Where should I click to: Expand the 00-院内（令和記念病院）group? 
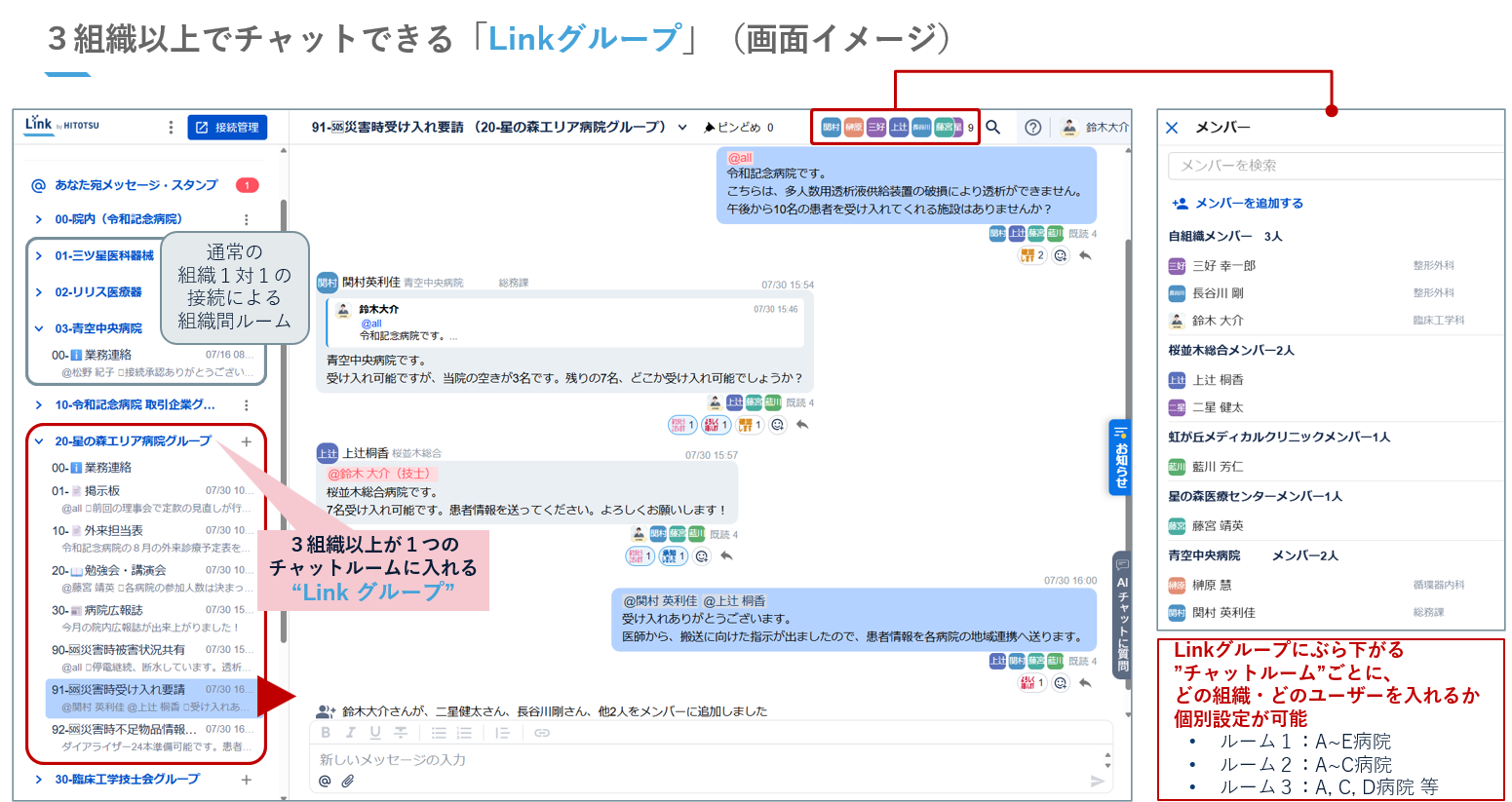tap(38, 219)
